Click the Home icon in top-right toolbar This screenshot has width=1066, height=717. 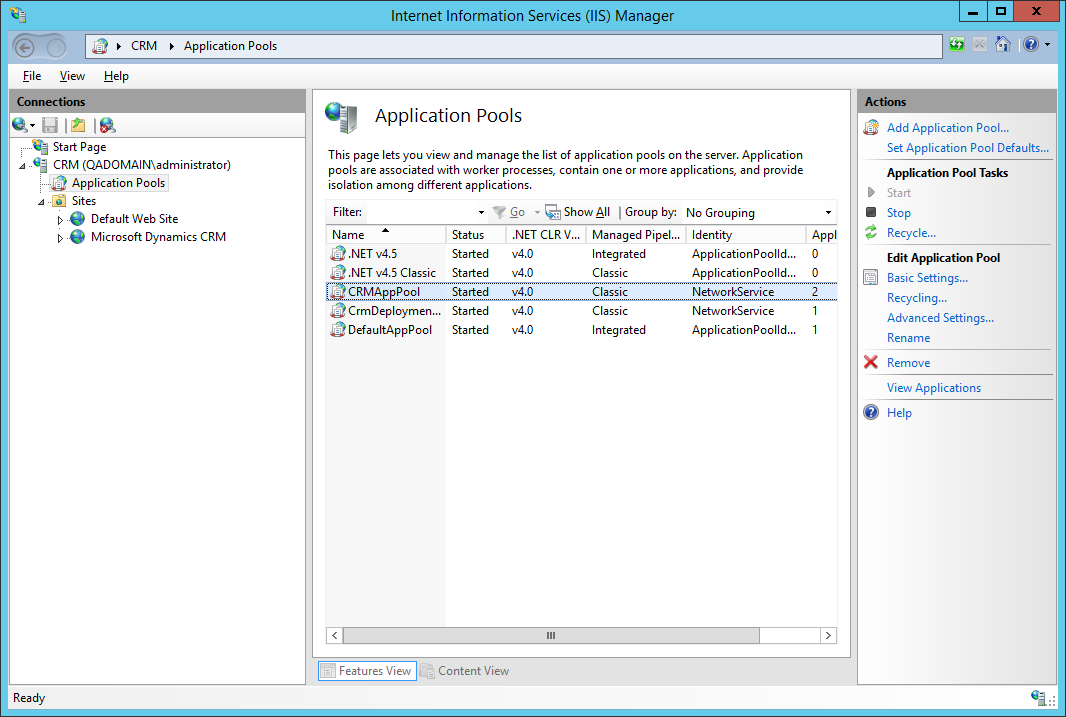tap(1003, 45)
